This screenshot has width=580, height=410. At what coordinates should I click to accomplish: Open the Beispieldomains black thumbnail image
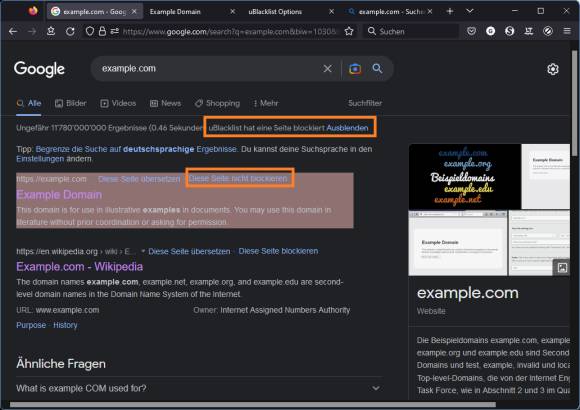465,177
